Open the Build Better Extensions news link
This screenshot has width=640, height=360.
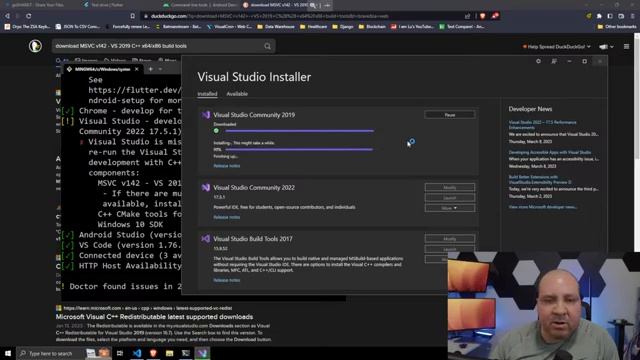540,180
